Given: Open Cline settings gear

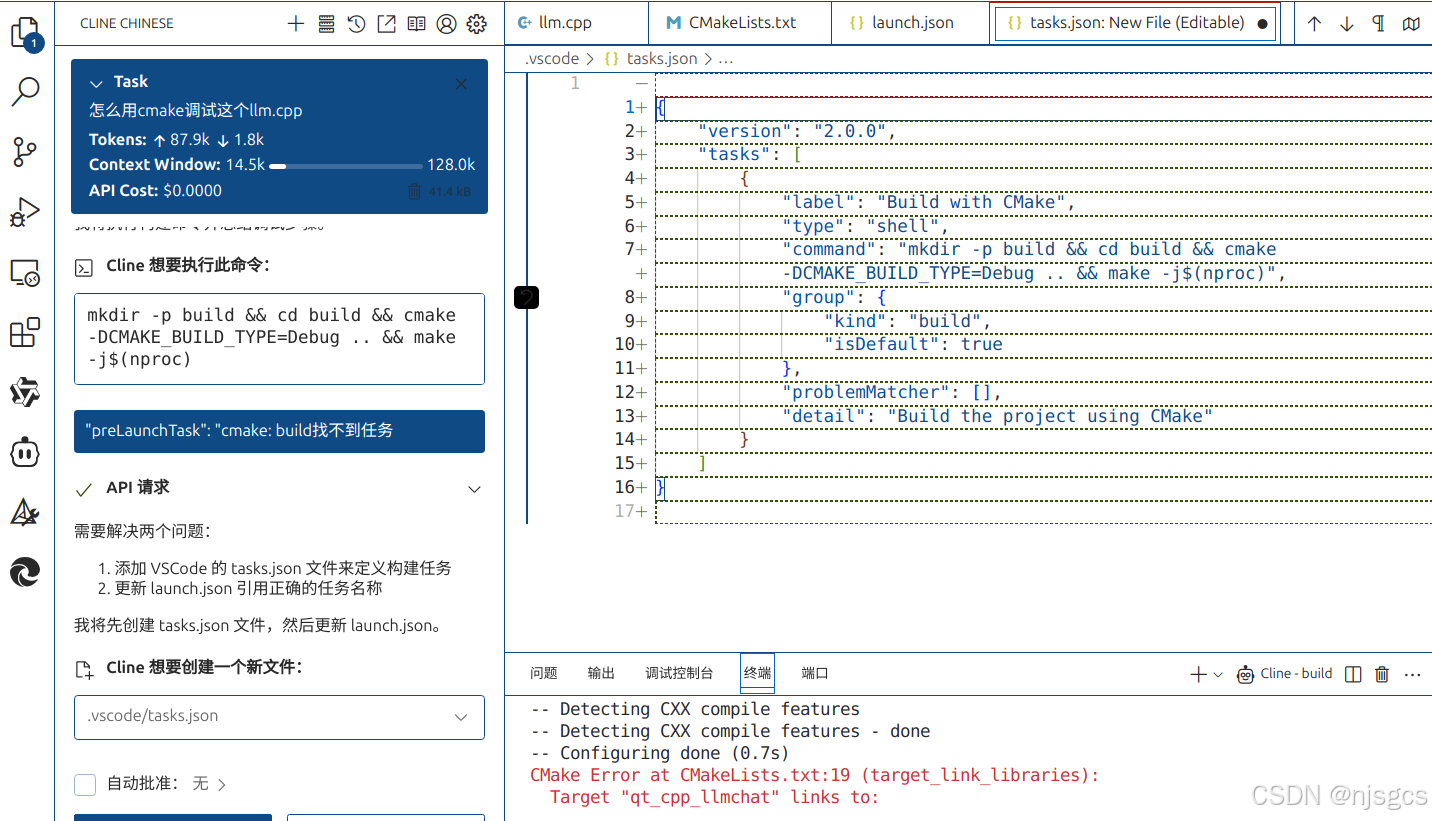Looking at the screenshot, I should coord(476,23).
